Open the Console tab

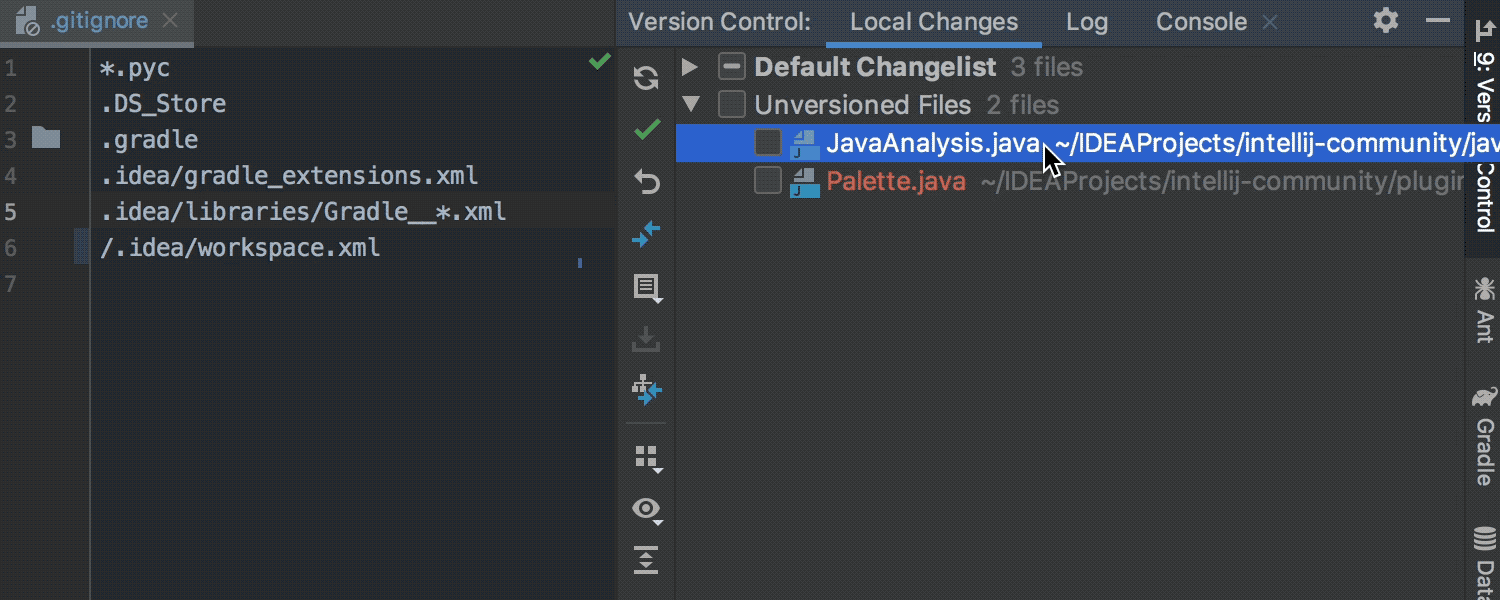[1201, 22]
